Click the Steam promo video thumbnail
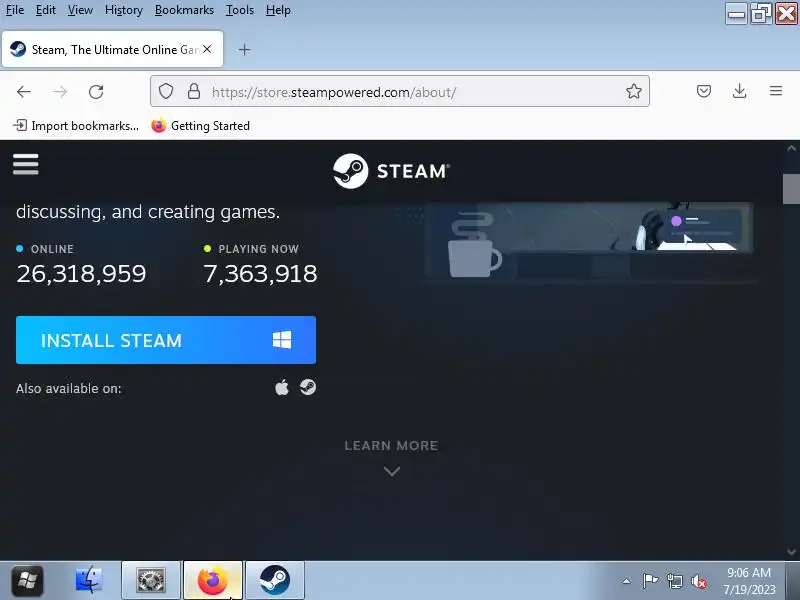The image size is (800, 600). [589, 241]
